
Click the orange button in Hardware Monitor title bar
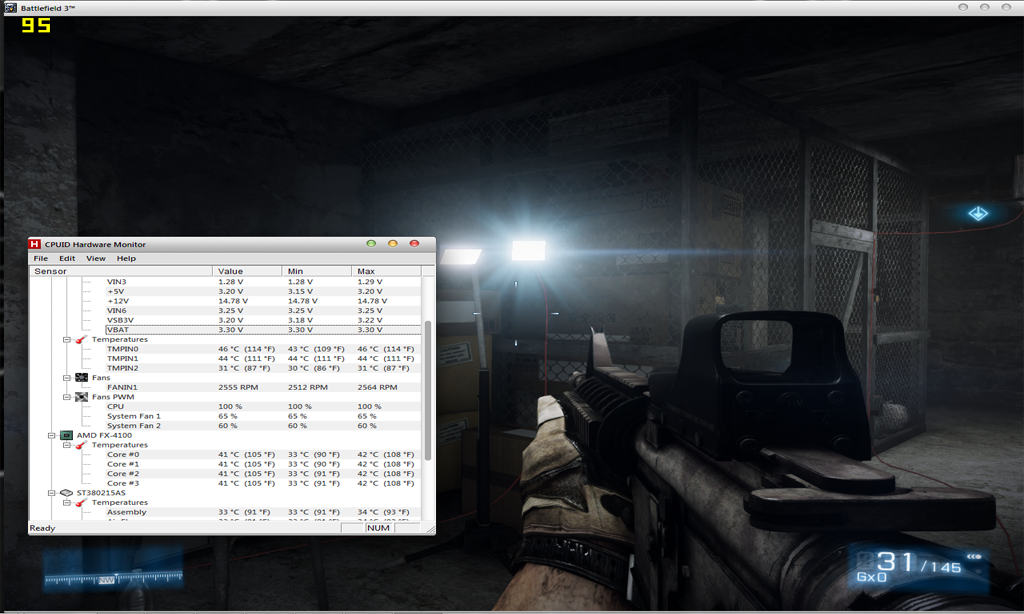[x=392, y=244]
